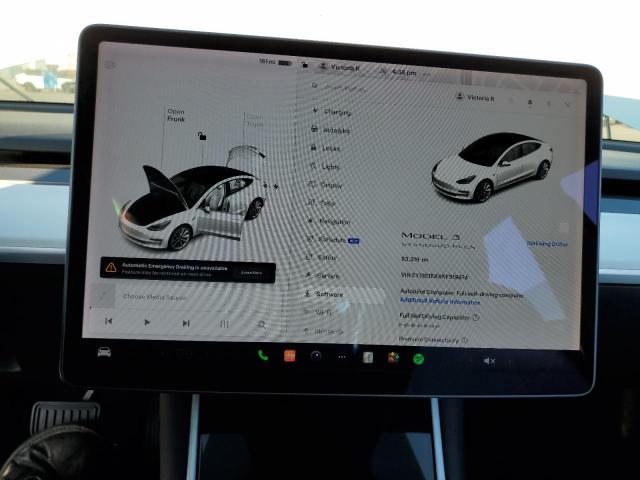Screen dimensions: 640x480
Task: Open the Display settings menu
Action: click(x=326, y=185)
